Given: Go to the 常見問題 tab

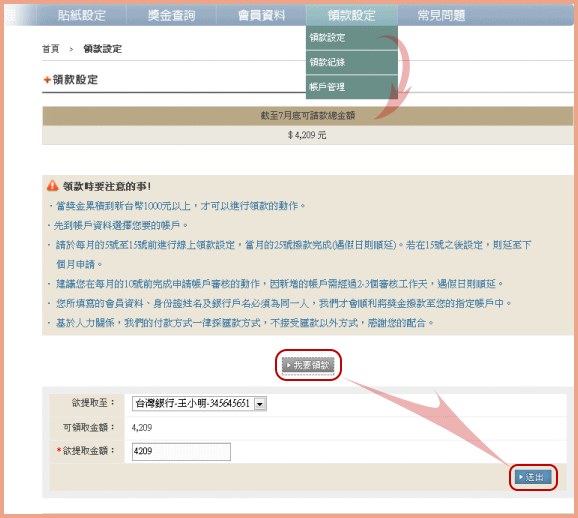Looking at the screenshot, I should coord(441,15).
